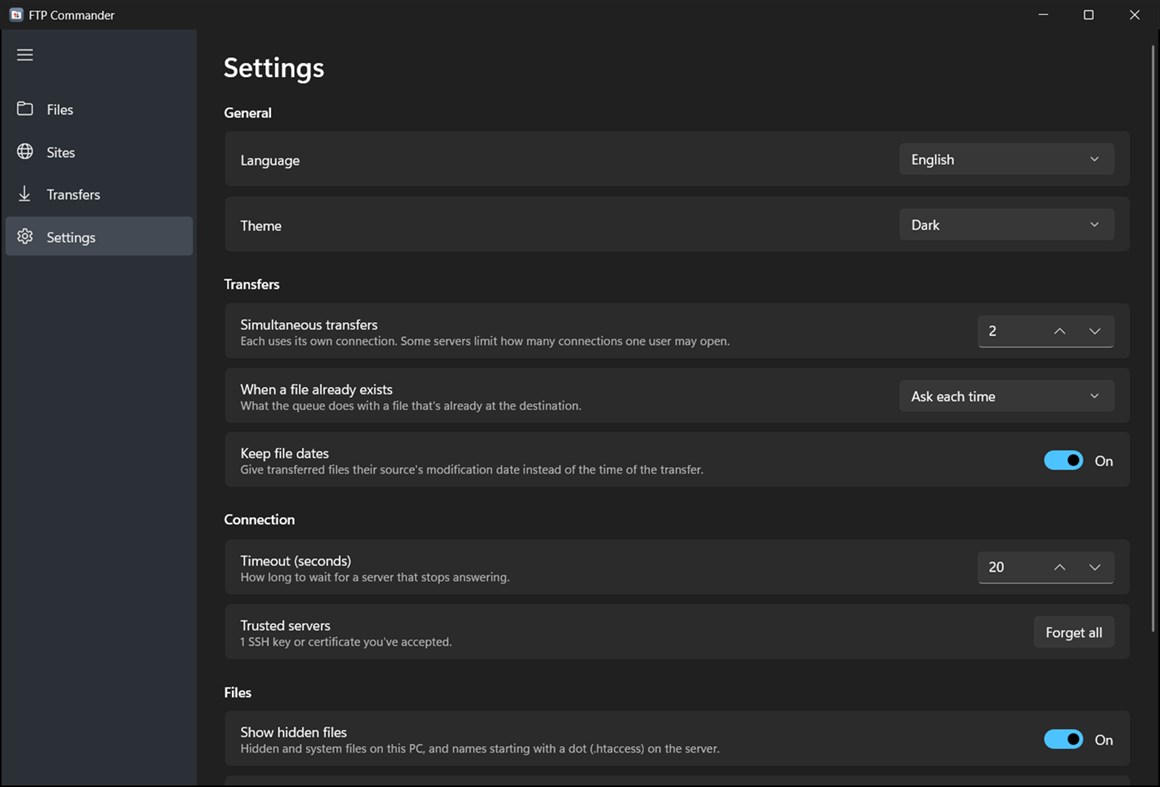
Task: Close the FTP Commander window
Action: pyautogui.click(x=1134, y=15)
